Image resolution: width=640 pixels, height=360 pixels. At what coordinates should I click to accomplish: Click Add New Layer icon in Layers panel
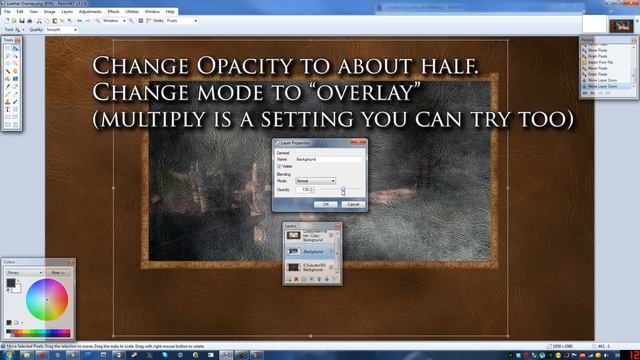tap(289, 279)
